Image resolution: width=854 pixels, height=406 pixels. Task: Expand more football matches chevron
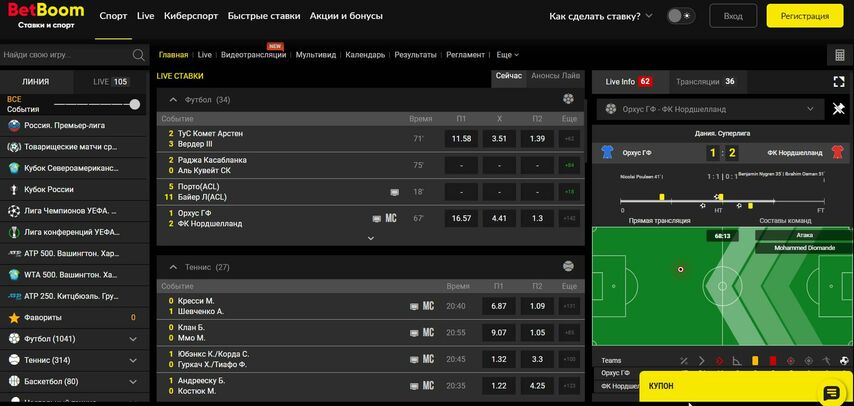371,238
